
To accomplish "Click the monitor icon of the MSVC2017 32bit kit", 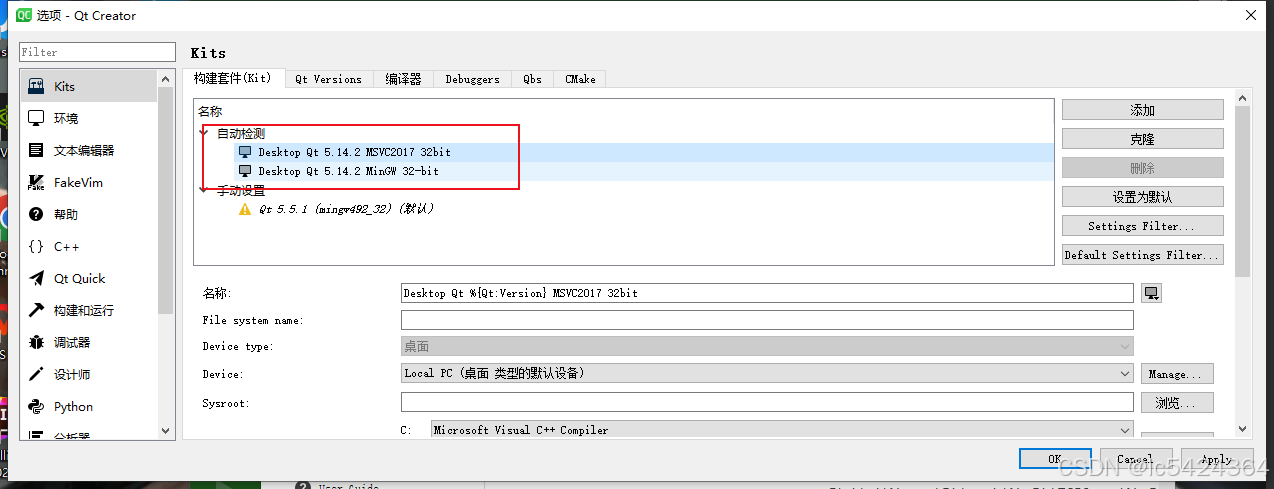I will (245, 152).
